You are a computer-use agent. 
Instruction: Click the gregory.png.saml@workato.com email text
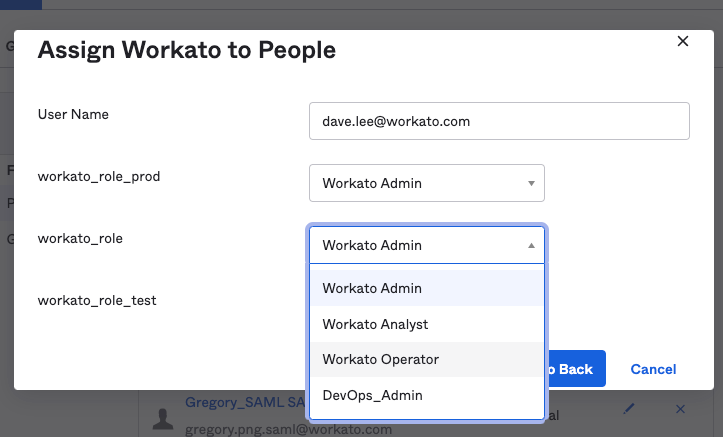point(288,429)
